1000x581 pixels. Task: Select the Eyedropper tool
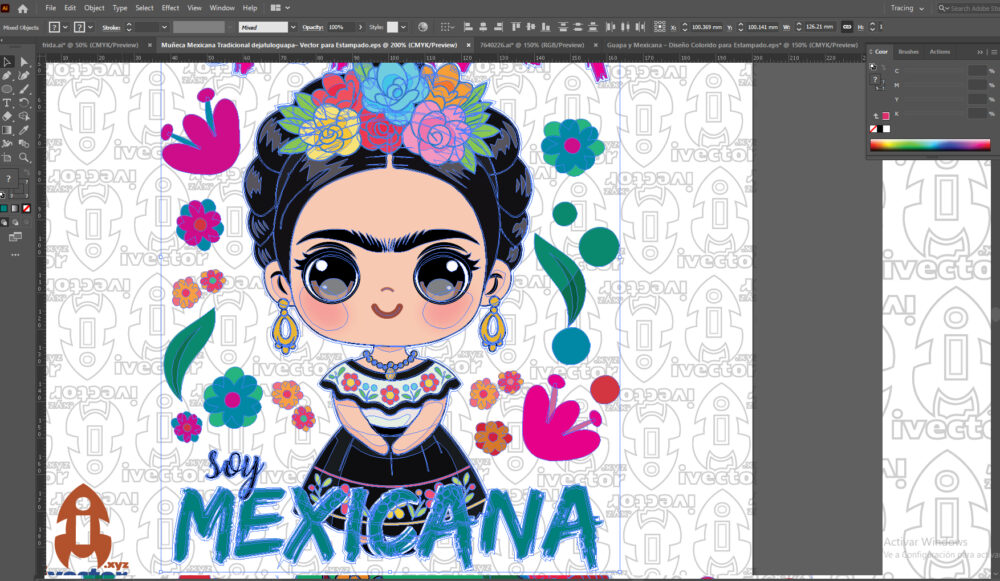point(24,130)
